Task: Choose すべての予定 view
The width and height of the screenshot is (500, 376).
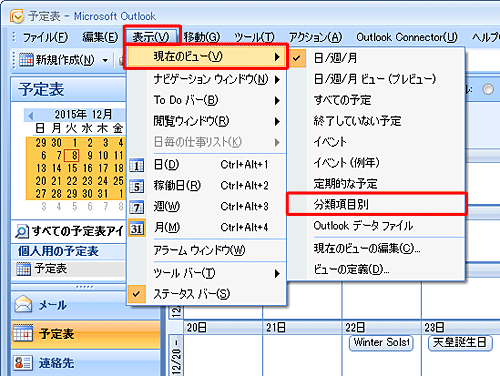Action: 377,100
